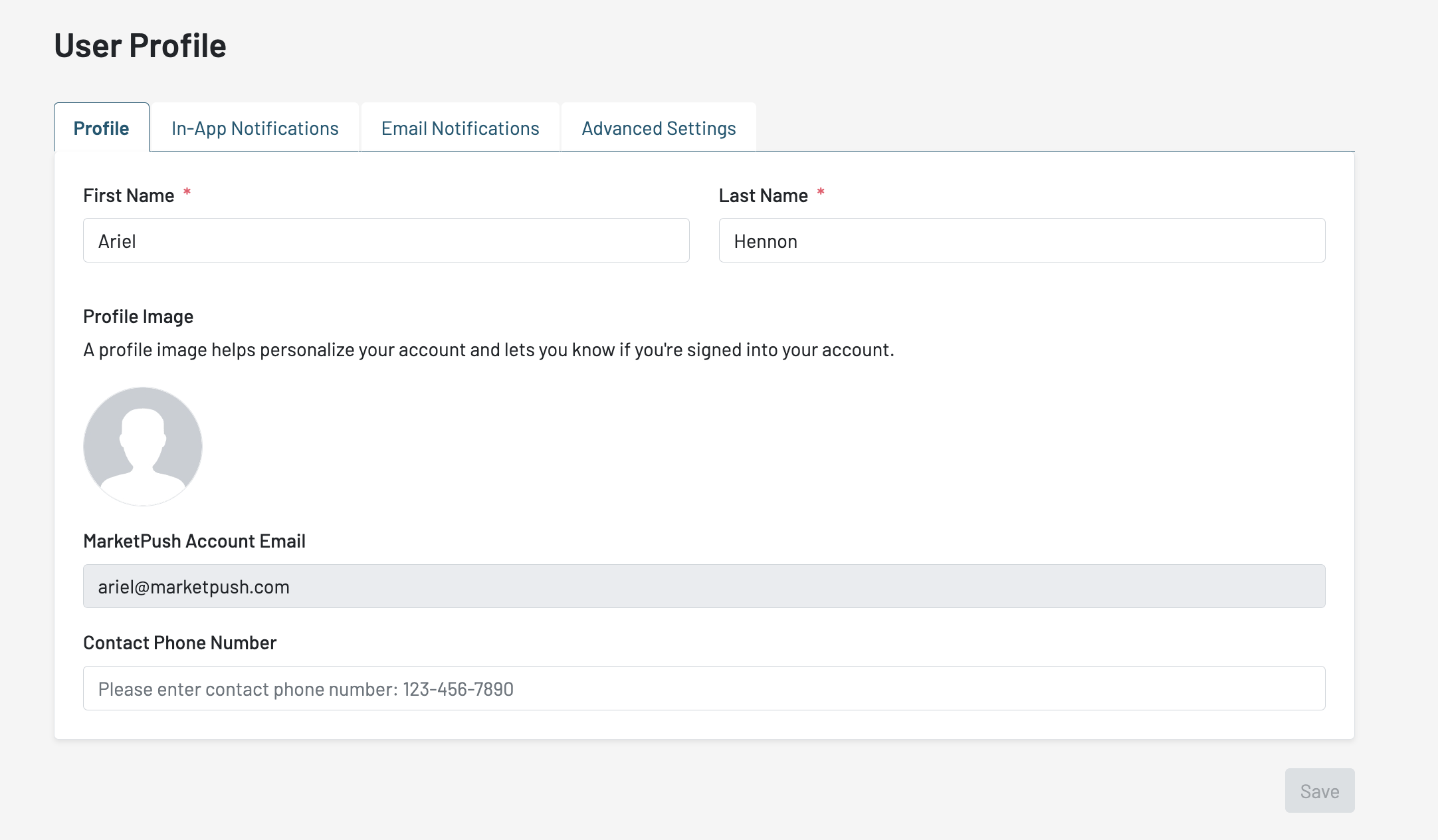Click the Contact Phone Number input box
The width and height of the screenshot is (1438, 840).
pos(704,688)
